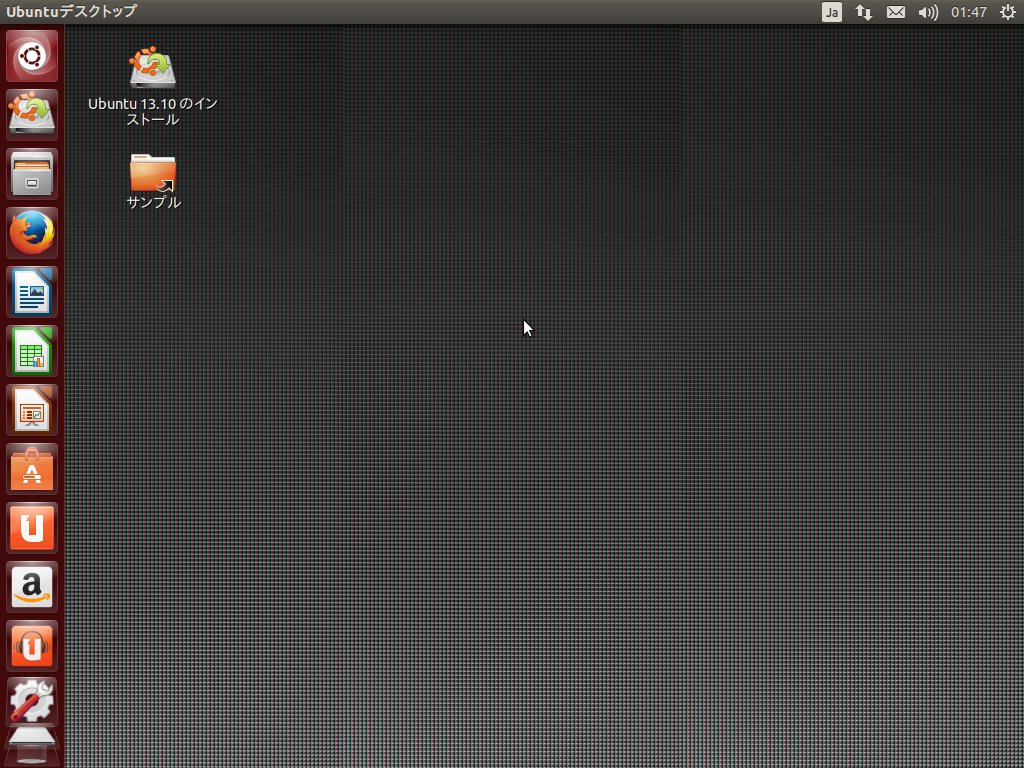Viewport: 1024px width, 768px height.
Task: Open LibreOffice Impress presentation app
Action: [x=32, y=410]
